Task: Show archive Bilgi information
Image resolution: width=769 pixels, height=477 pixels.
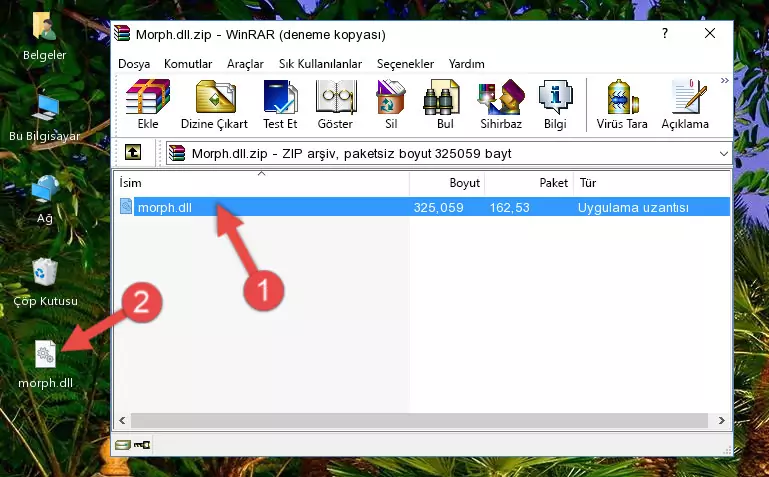Action: pos(555,104)
